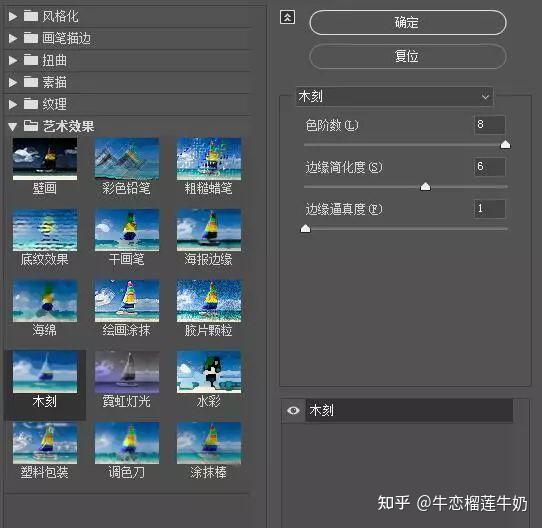
Task: Select the 彩色铅笔 filter thumbnail
Action: pos(127,159)
